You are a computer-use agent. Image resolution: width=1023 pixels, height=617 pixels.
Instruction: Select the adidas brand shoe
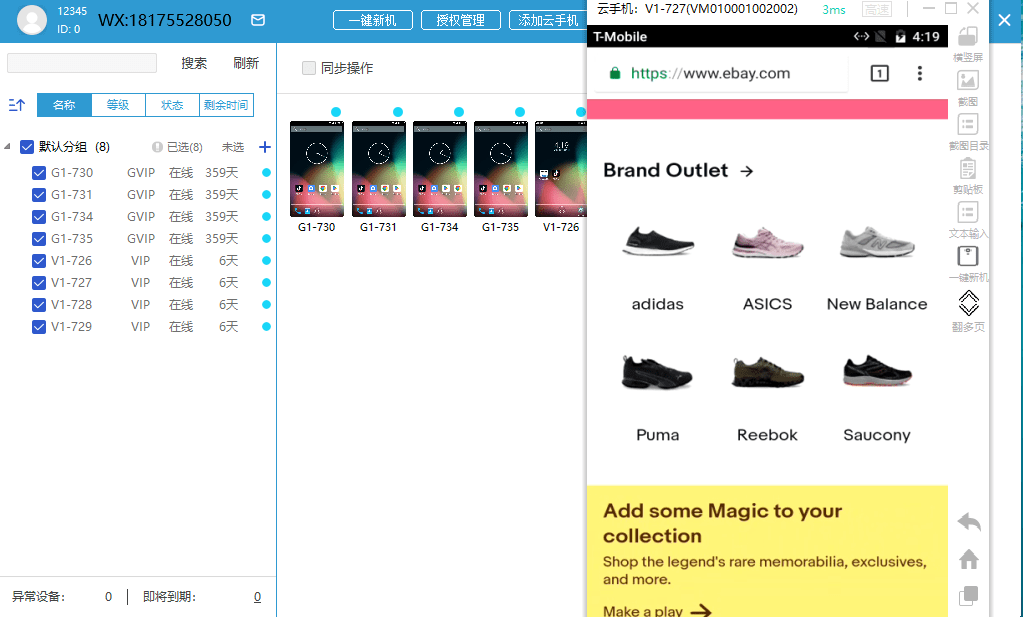click(x=658, y=242)
